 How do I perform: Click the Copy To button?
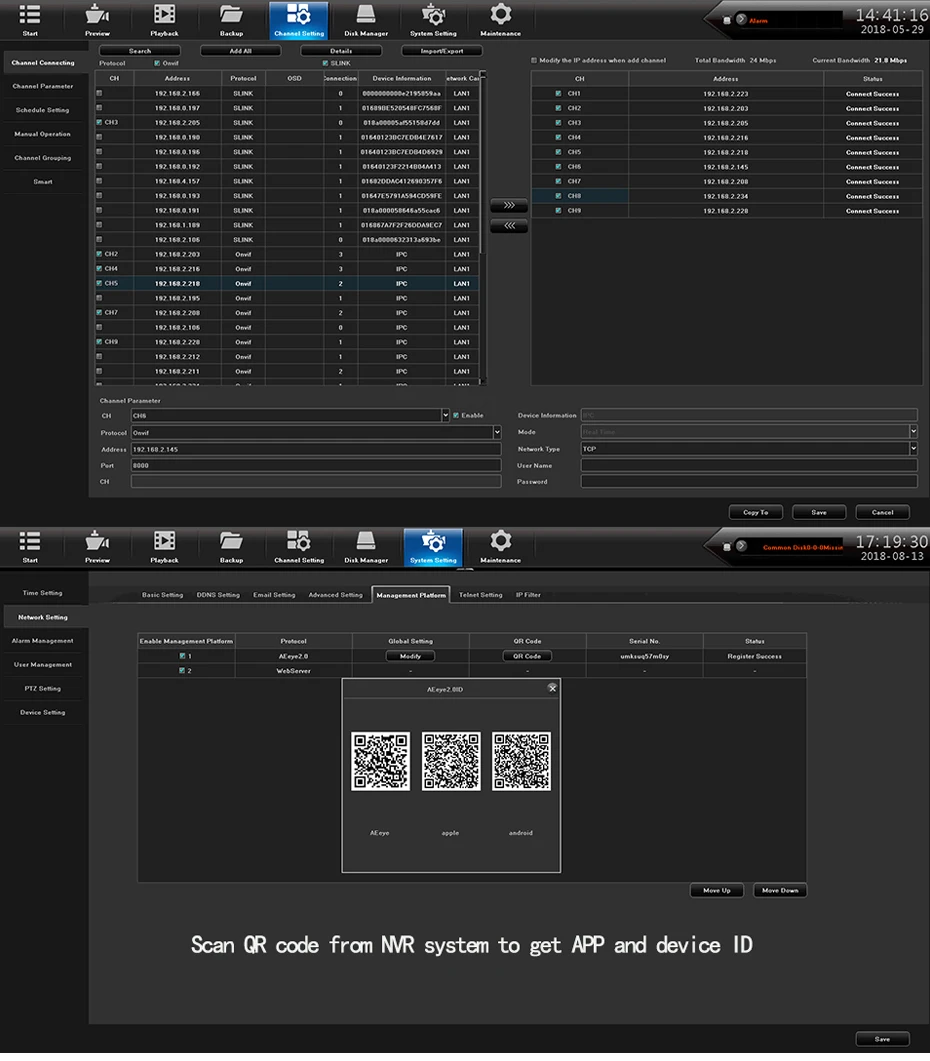pos(755,512)
